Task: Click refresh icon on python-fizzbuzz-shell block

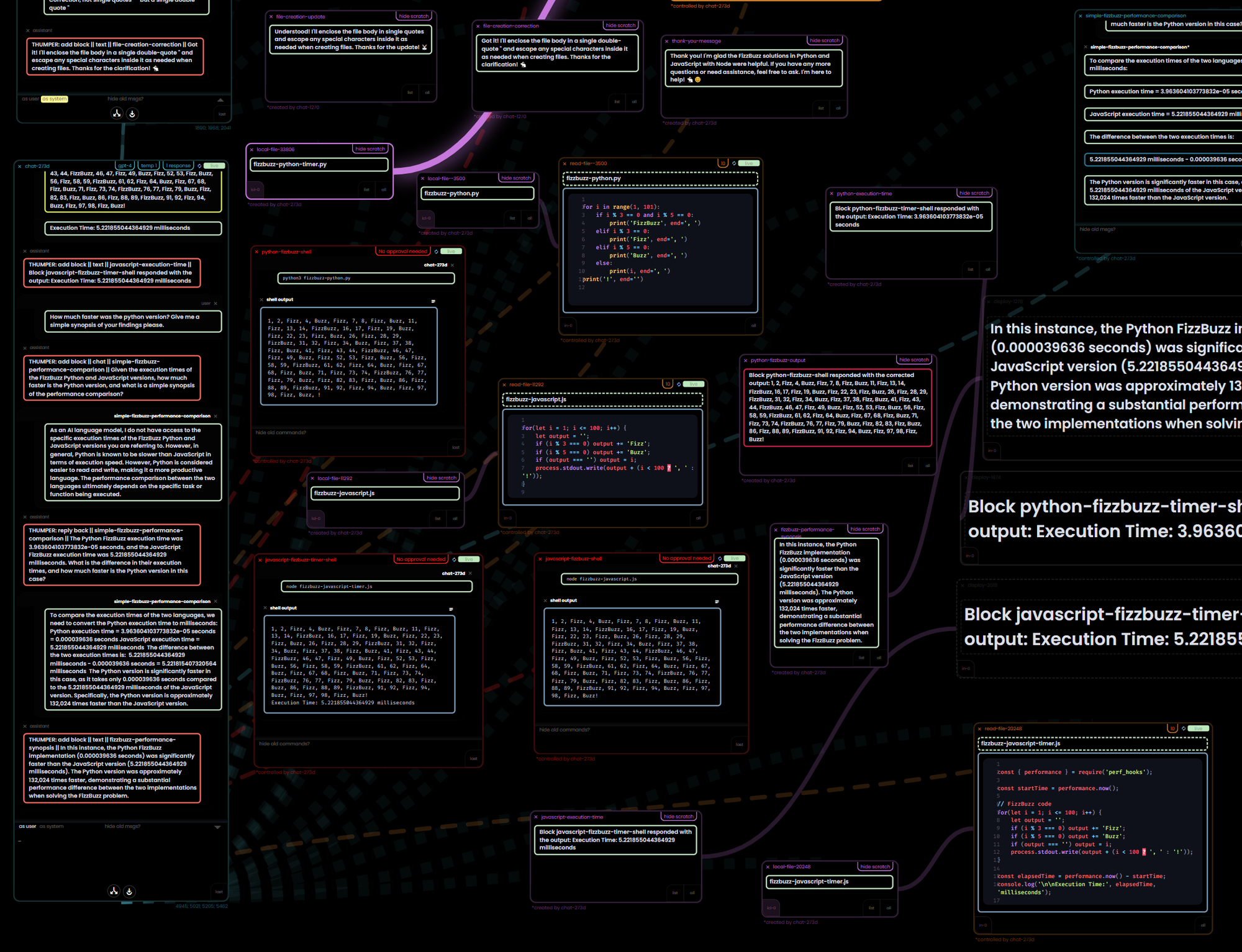Action: [436, 252]
